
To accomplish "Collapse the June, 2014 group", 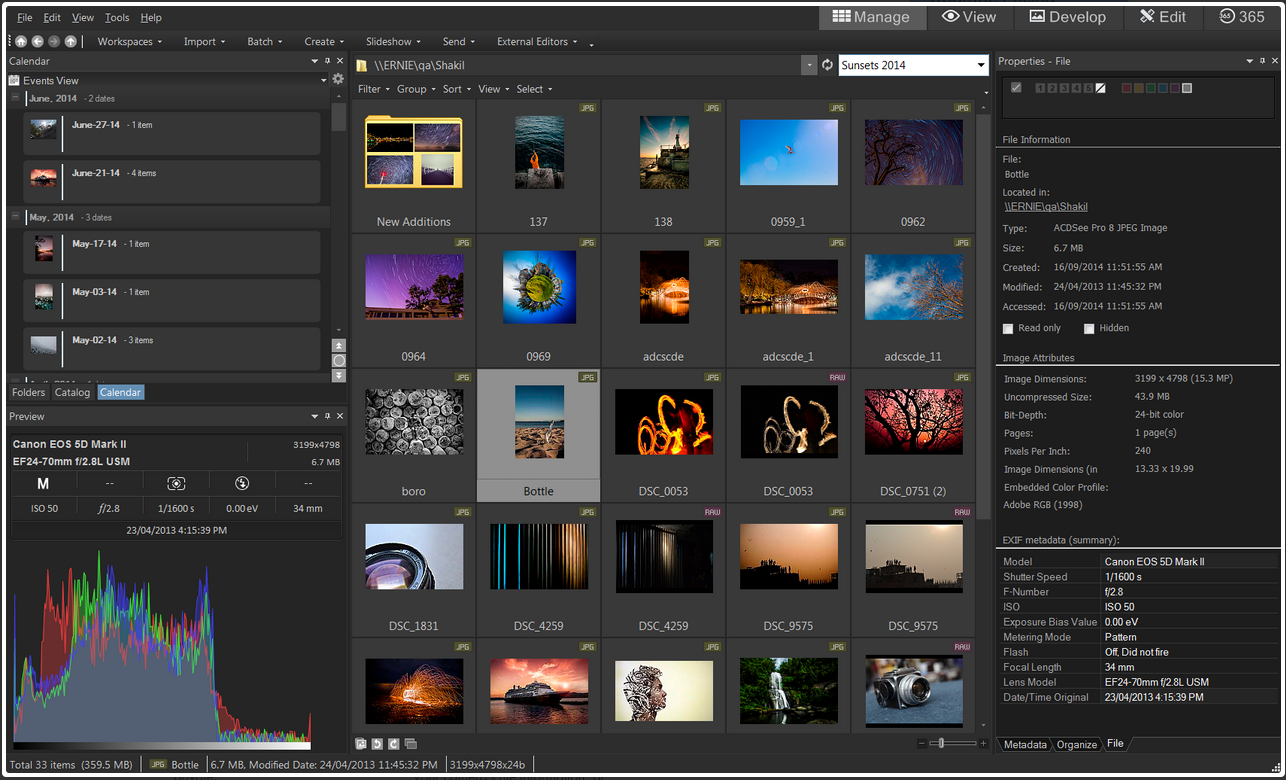I will point(15,98).
